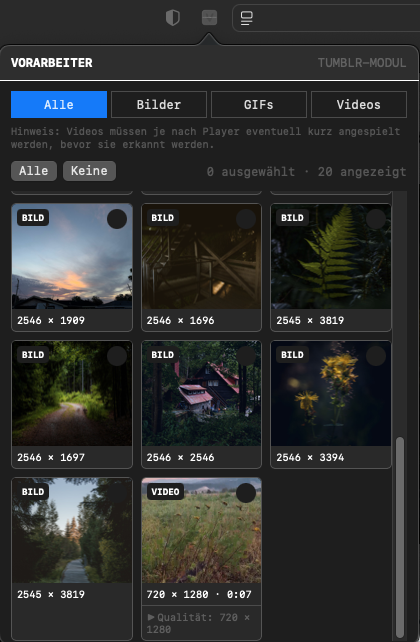The width and height of the screenshot is (420, 642).
Task: Open the reader view icon in address bar
Action: click(246, 18)
